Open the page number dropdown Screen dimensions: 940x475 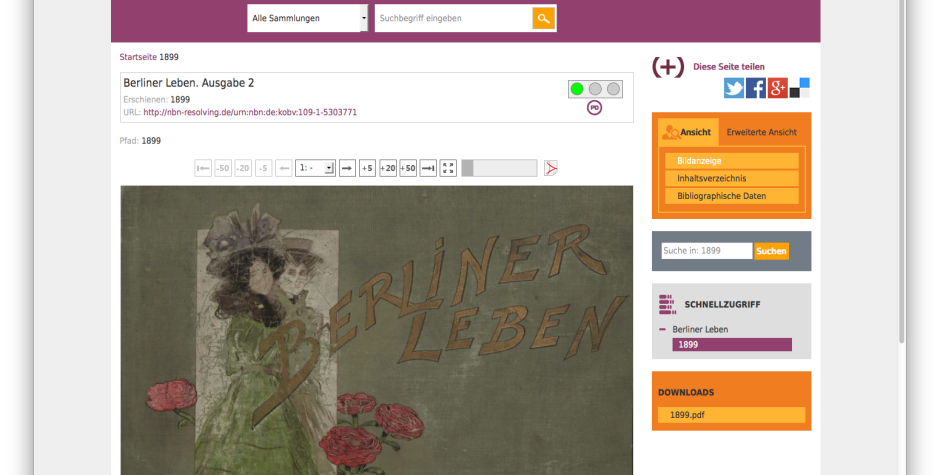click(x=315, y=169)
